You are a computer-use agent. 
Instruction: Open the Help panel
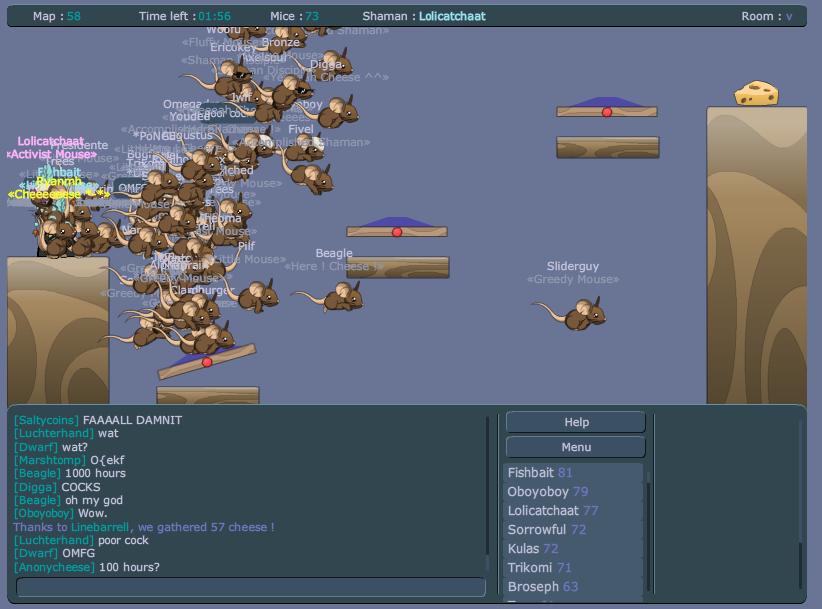click(x=576, y=422)
